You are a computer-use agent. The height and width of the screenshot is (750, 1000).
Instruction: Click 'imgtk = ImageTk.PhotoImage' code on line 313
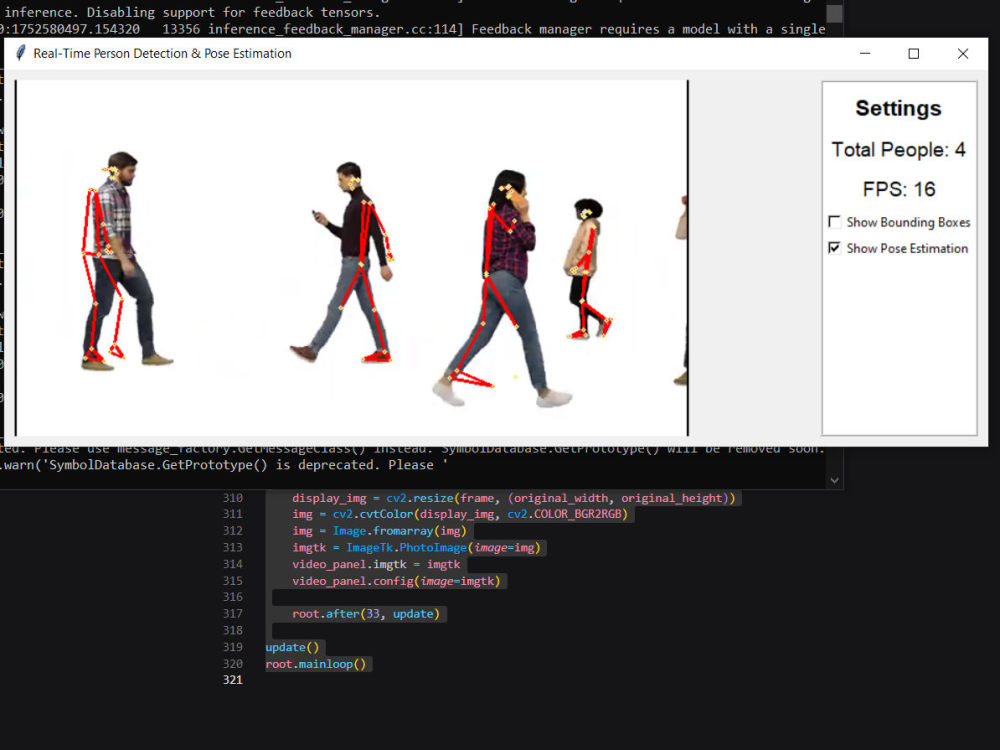pyautogui.click(x=379, y=547)
